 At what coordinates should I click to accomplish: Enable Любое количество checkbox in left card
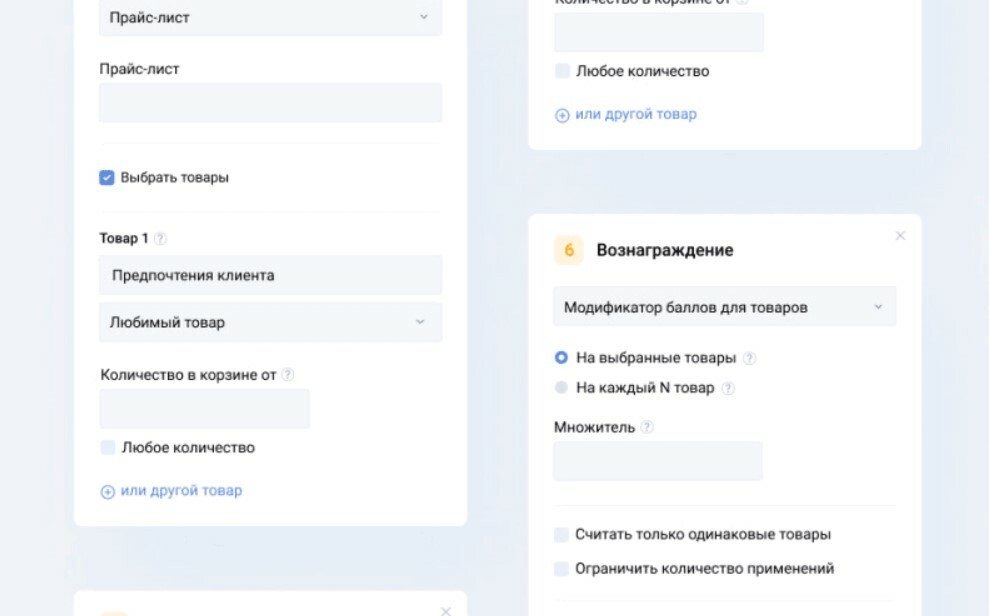tap(108, 448)
